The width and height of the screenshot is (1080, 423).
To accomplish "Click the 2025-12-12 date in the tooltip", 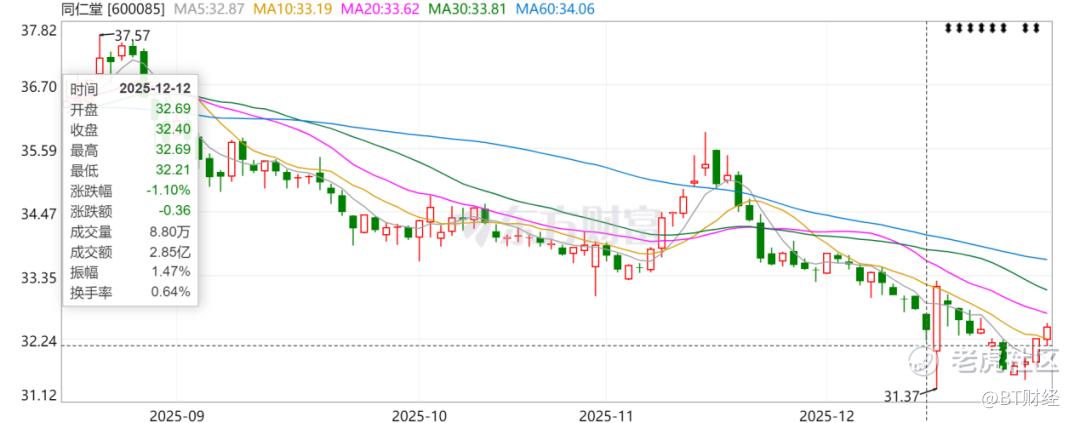I will click(x=155, y=89).
